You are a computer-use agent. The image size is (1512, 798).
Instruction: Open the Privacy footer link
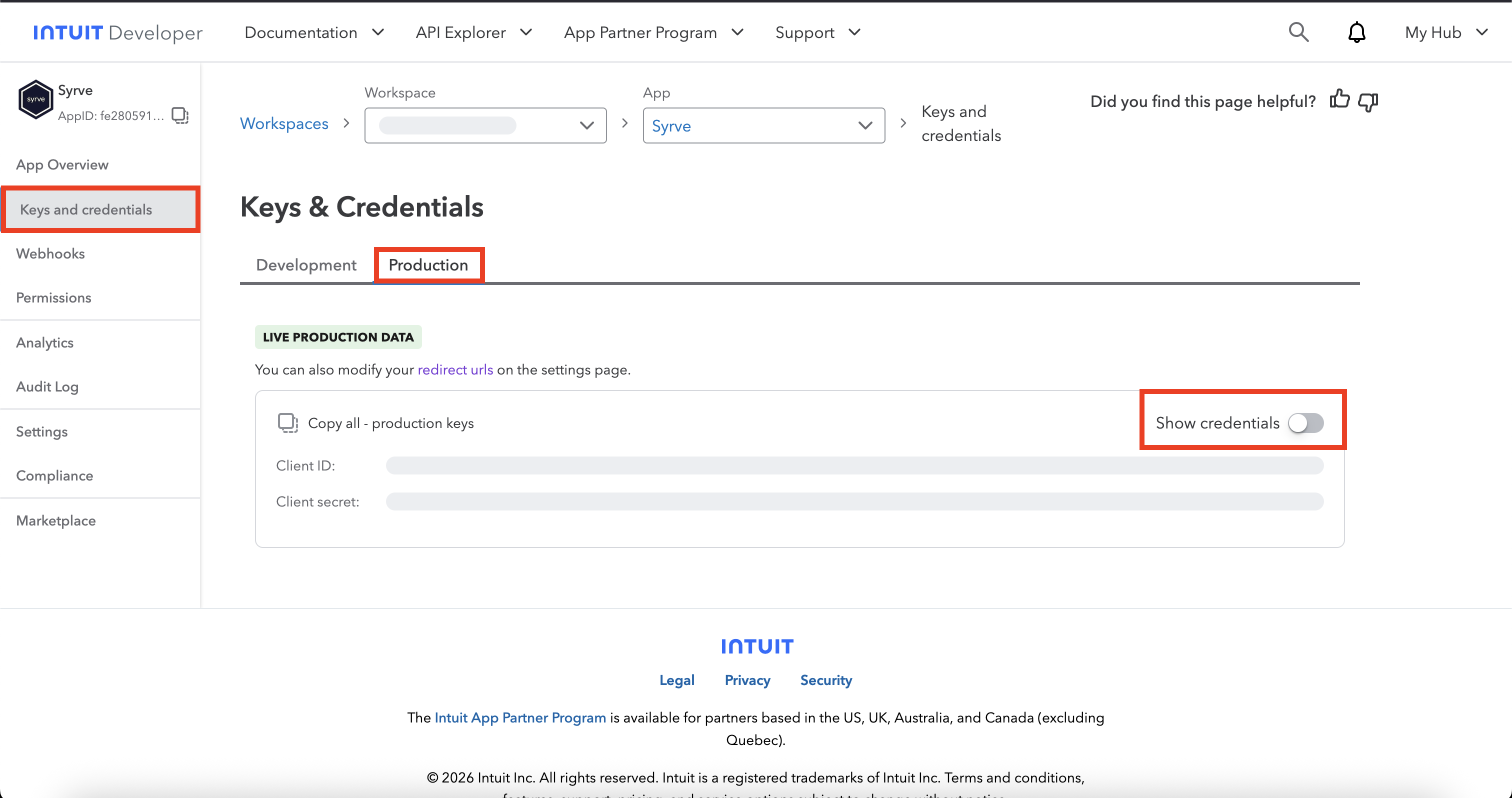[747, 680]
